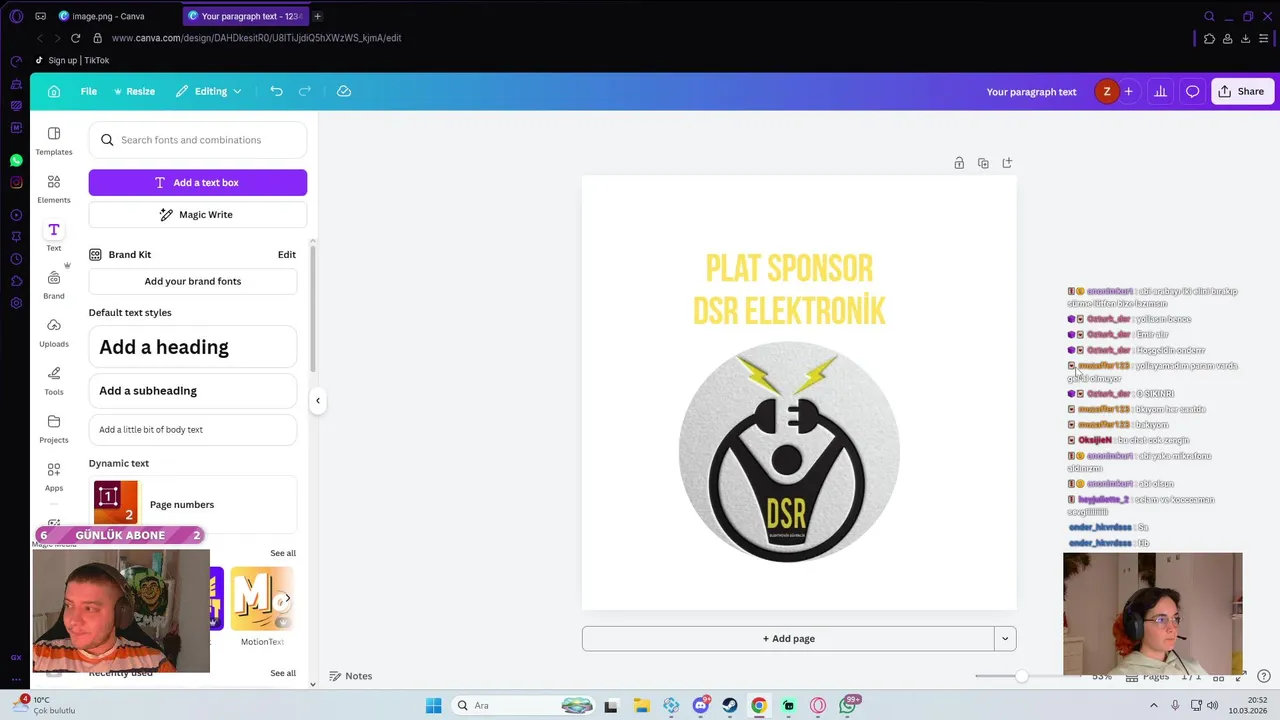Image resolution: width=1280 pixels, height=720 pixels.
Task: Open the Notes panel
Action: click(x=351, y=676)
